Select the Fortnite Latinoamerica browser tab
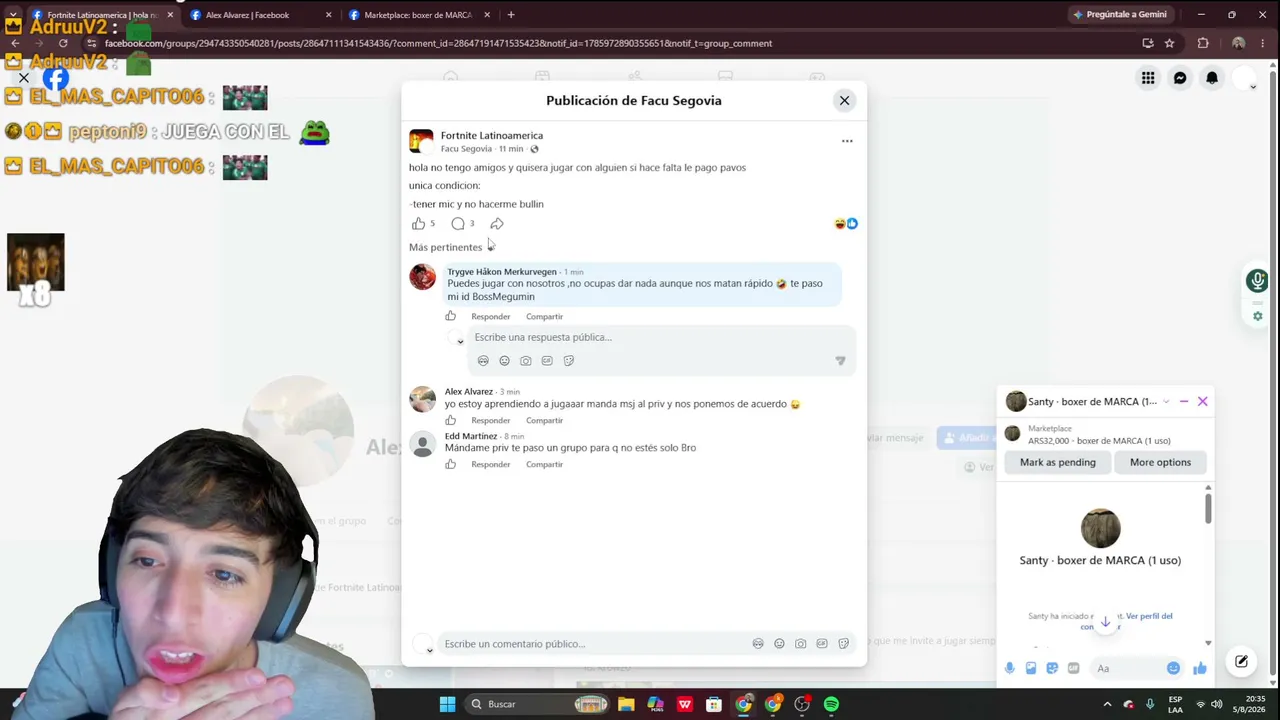This screenshot has width=1280, height=720. [100, 15]
